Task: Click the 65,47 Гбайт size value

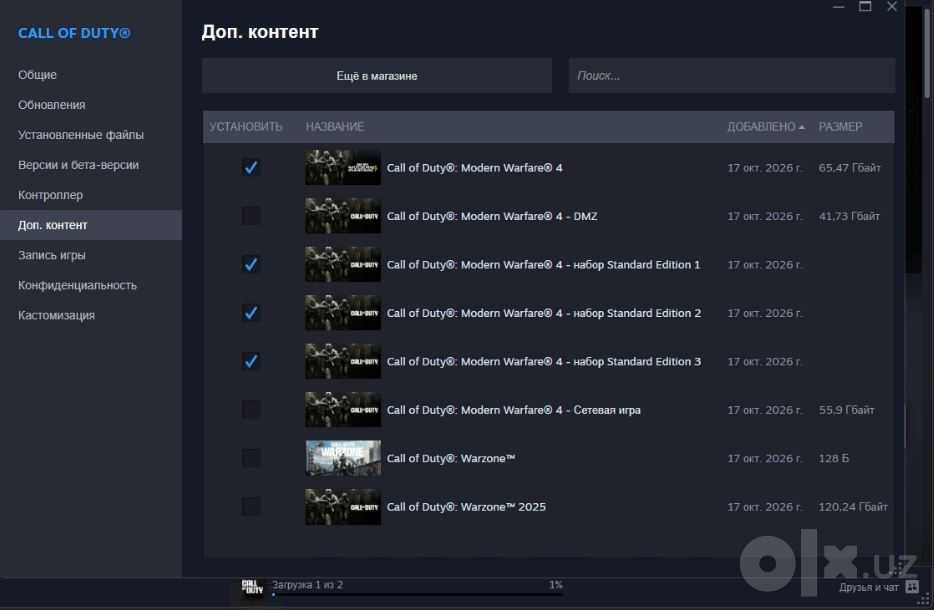Action: [x=849, y=167]
